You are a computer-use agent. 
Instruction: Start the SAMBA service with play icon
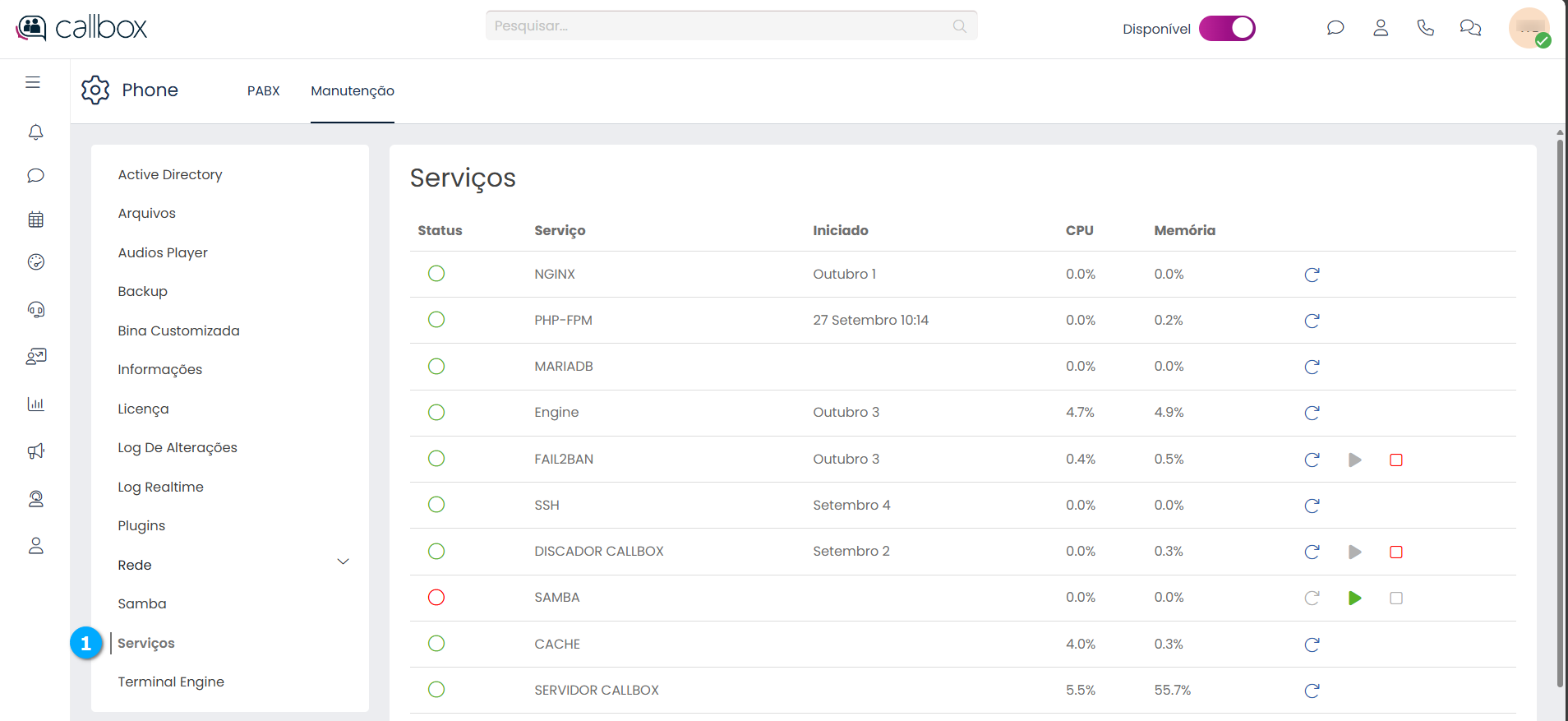1354,599
